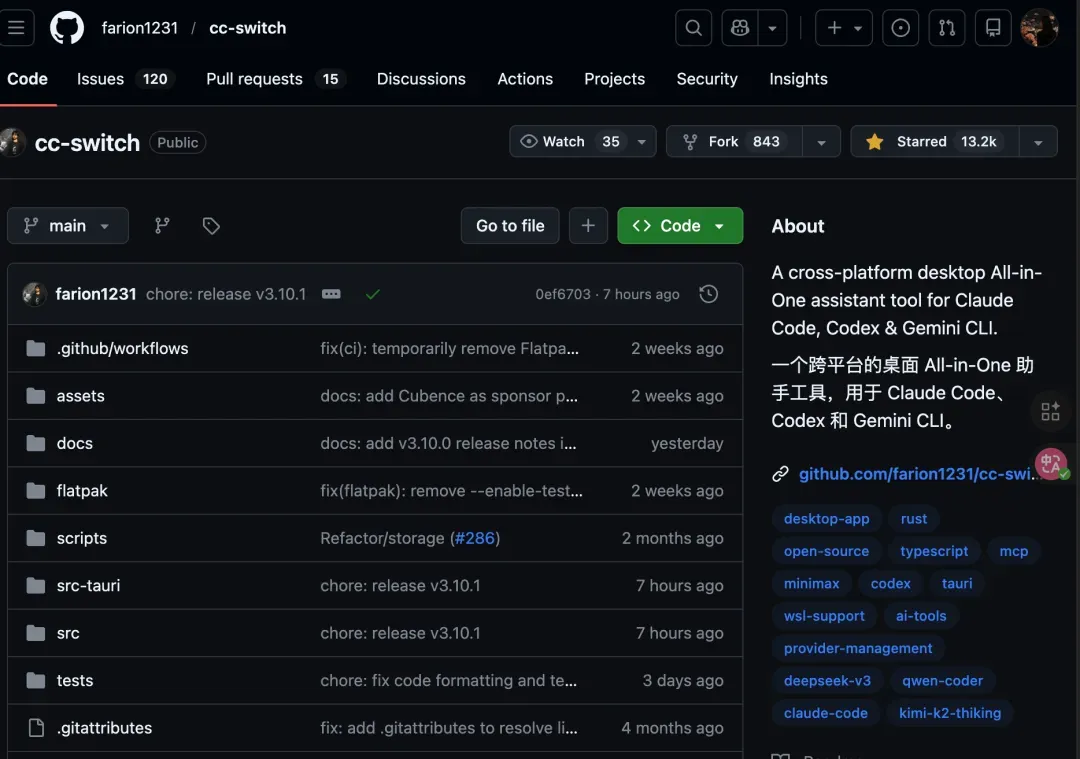Open the notifications inbox icon
The width and height of the screenshot is (1080, 759).
click(993, 28)
